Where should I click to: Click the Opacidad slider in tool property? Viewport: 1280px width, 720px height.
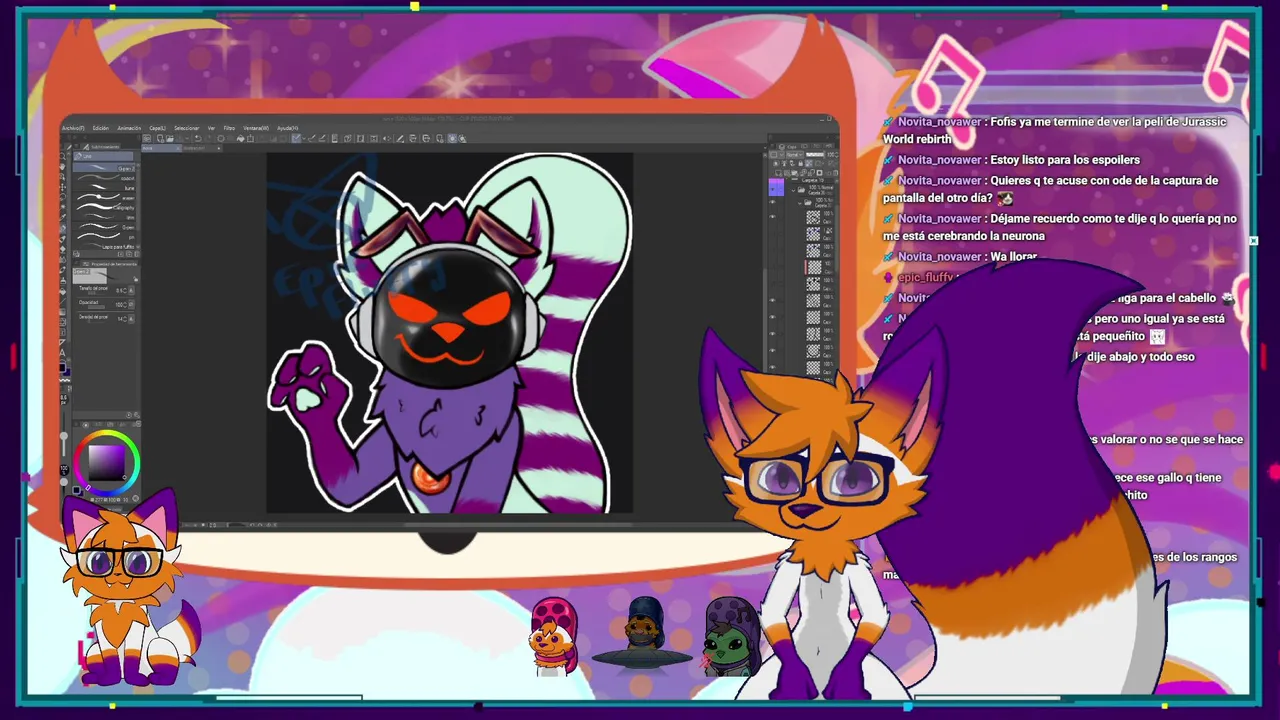click(96, 307)
